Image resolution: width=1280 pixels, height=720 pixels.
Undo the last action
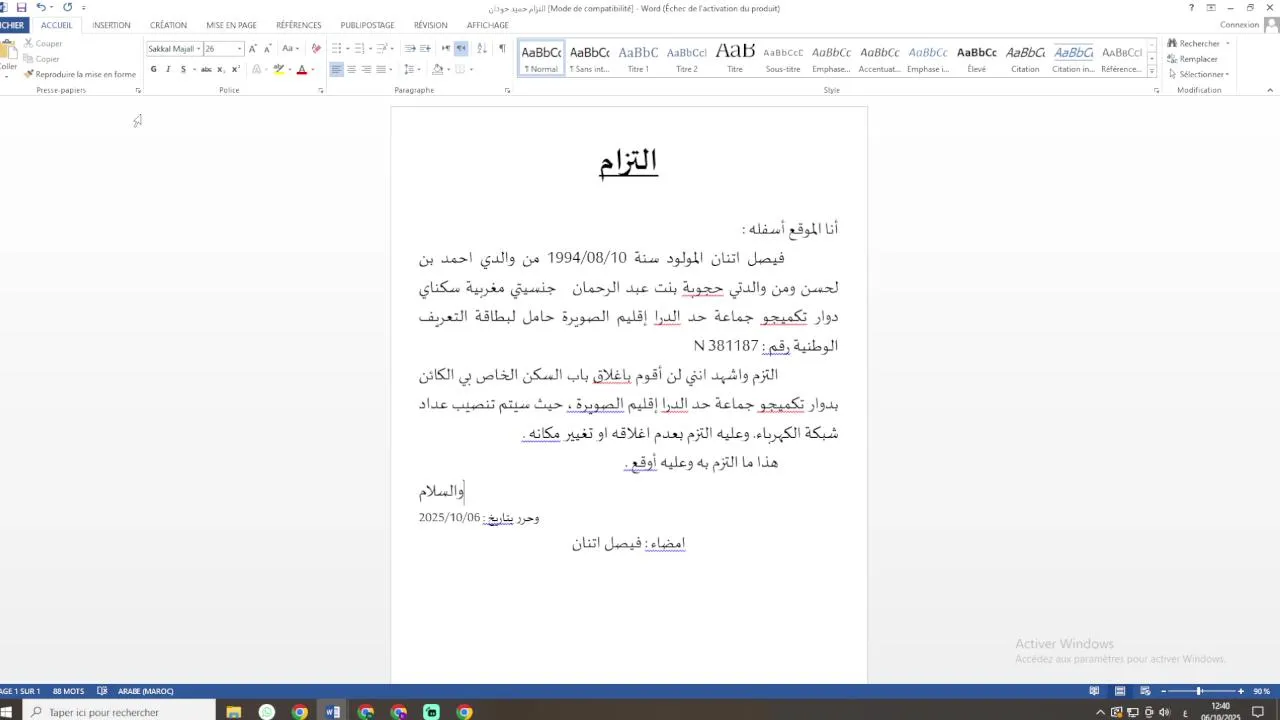[41, 7]
